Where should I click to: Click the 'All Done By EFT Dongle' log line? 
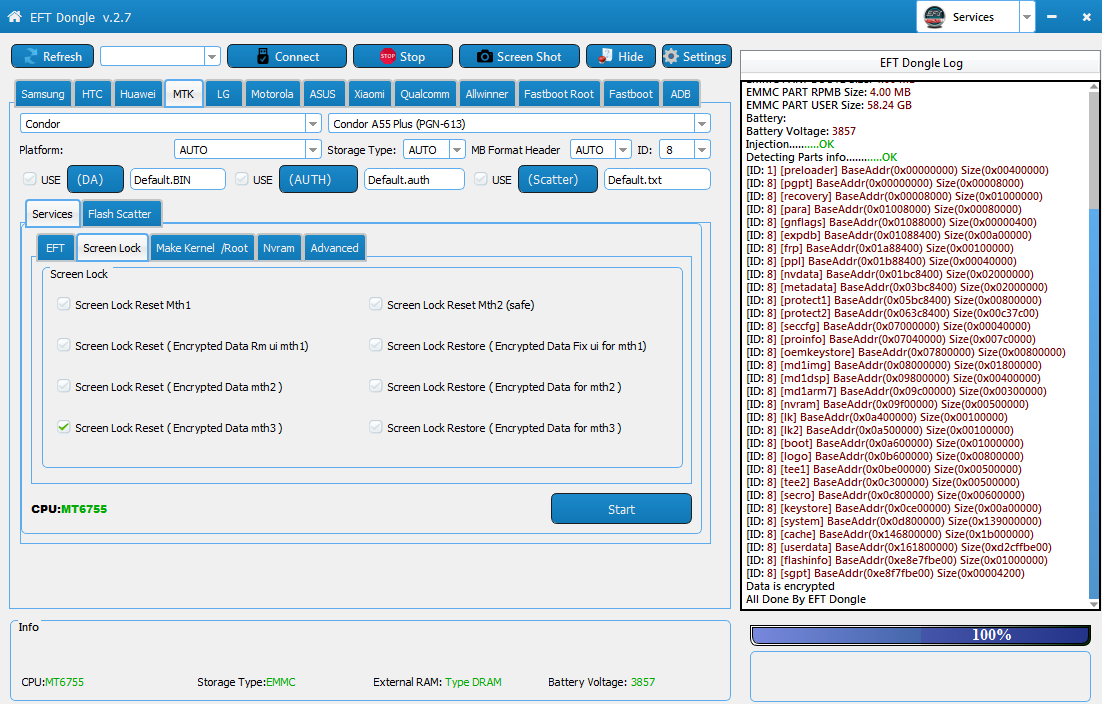tap(806, 599)
